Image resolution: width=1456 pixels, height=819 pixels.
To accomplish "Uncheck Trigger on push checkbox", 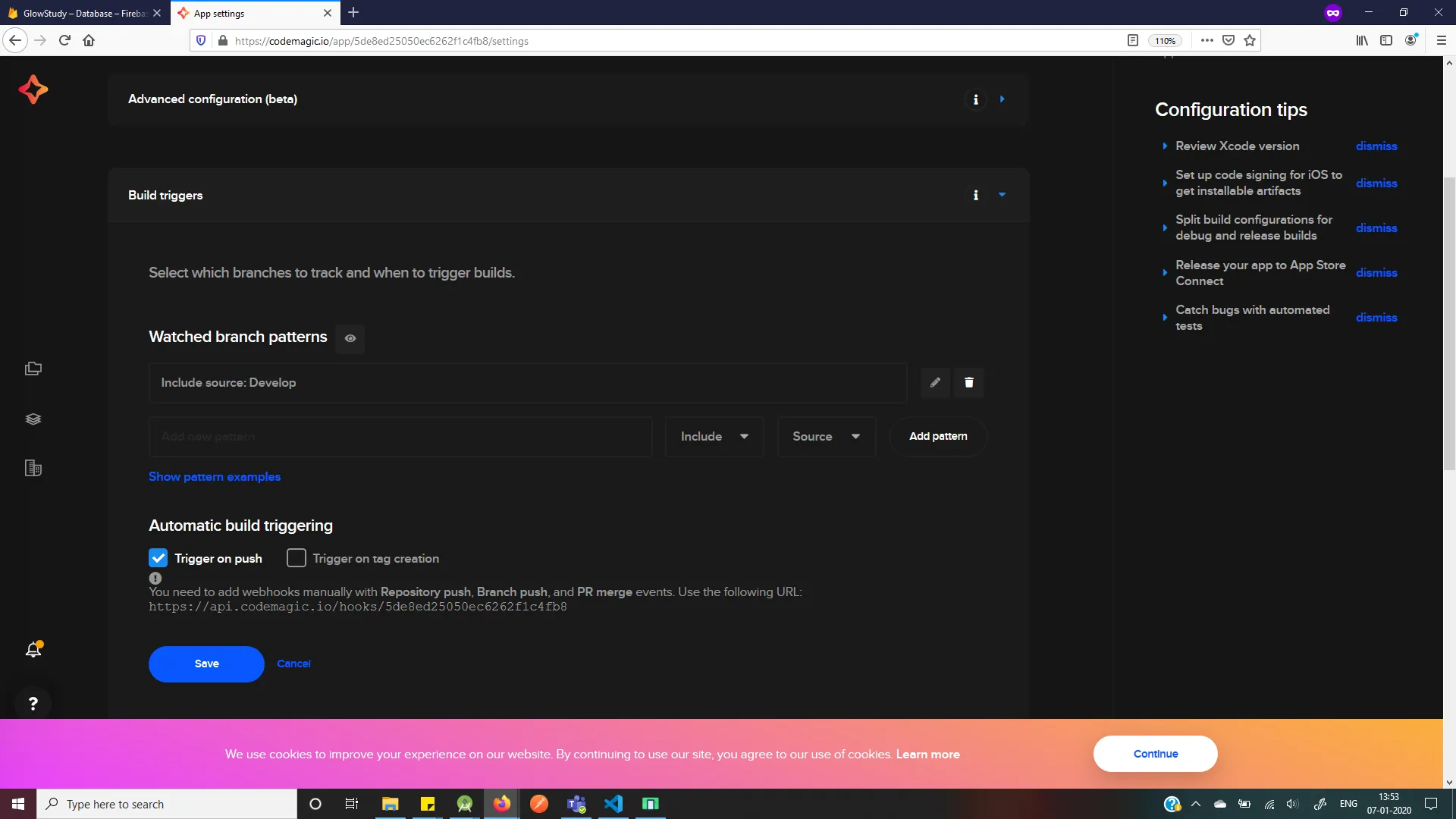I will [158, 558].
